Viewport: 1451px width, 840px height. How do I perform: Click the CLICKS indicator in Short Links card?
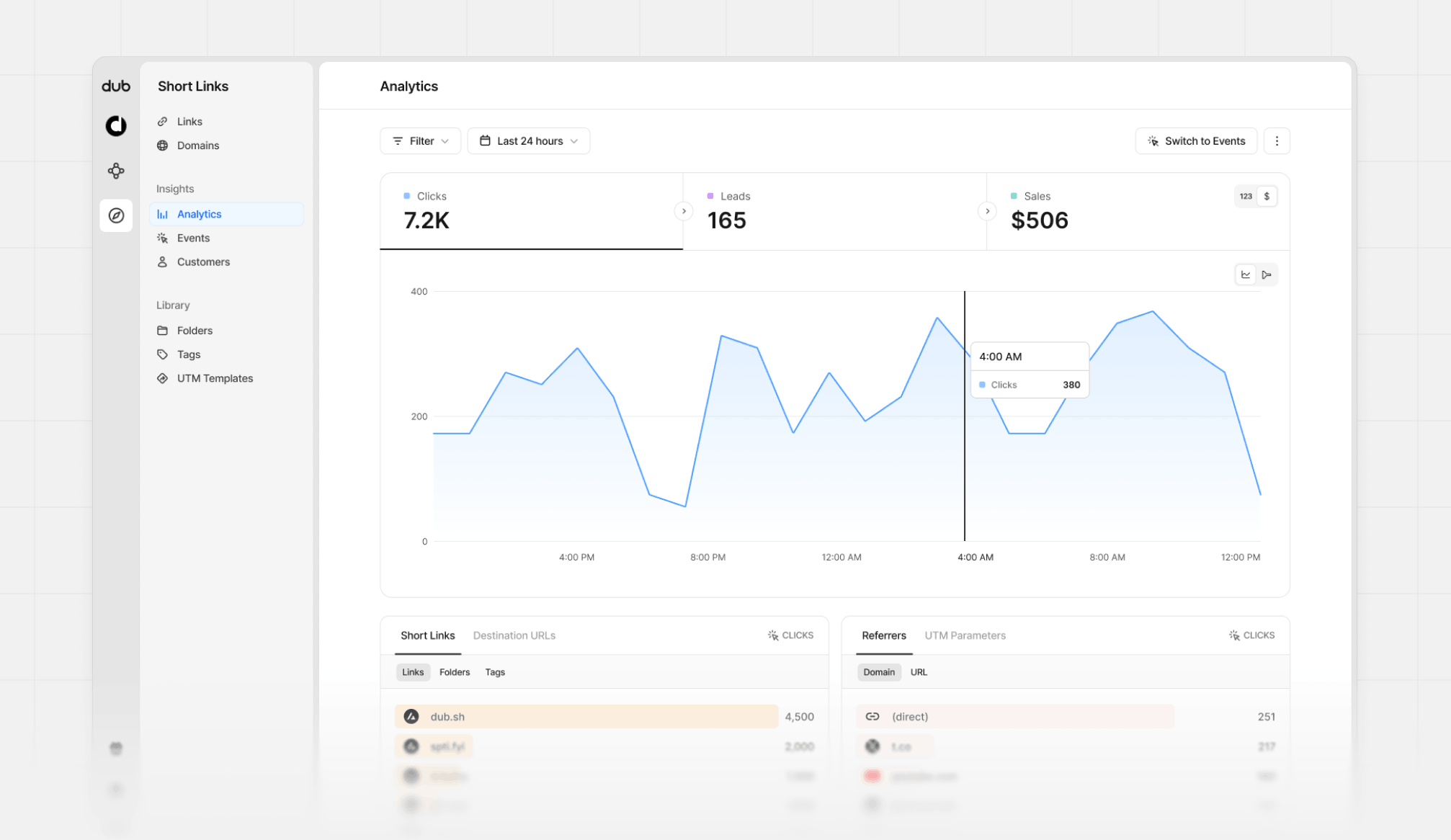point(790,635)
